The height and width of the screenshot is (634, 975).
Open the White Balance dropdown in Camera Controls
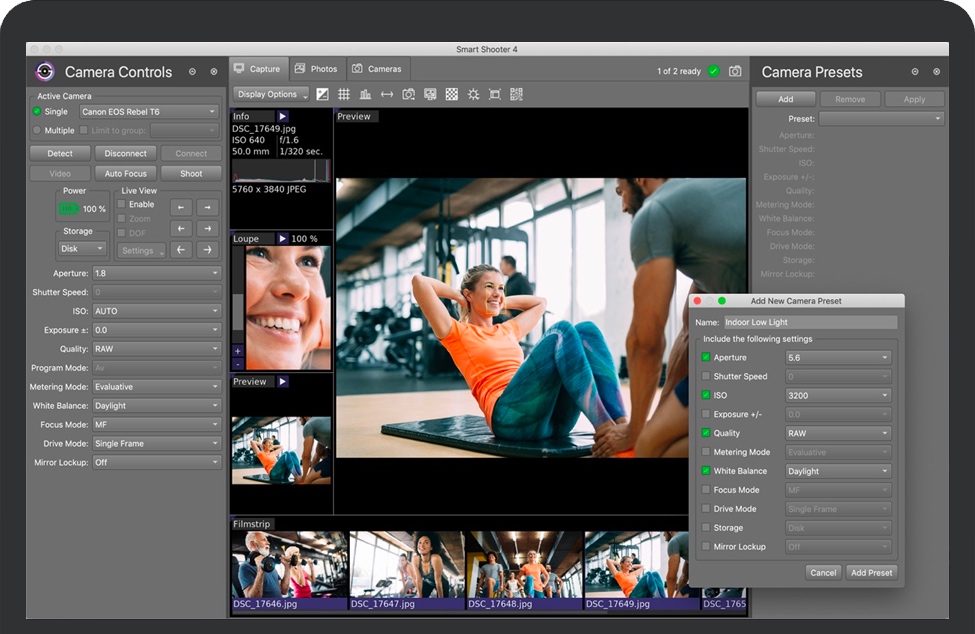(156, 406)
